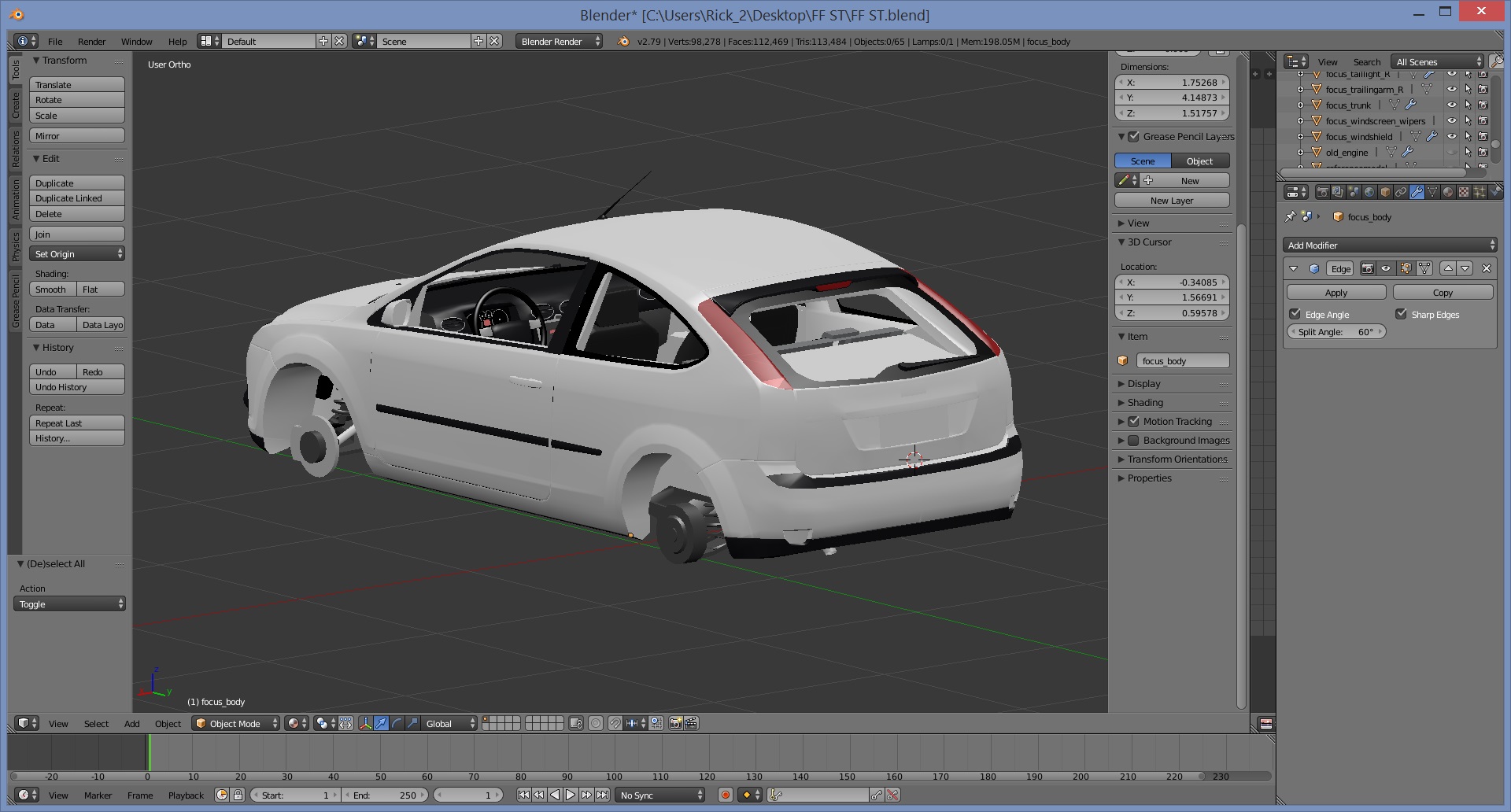This screenshot has height=812, width=1511.
Task: Toggle the lock icon in timeline header
Action: click(238, 795)
